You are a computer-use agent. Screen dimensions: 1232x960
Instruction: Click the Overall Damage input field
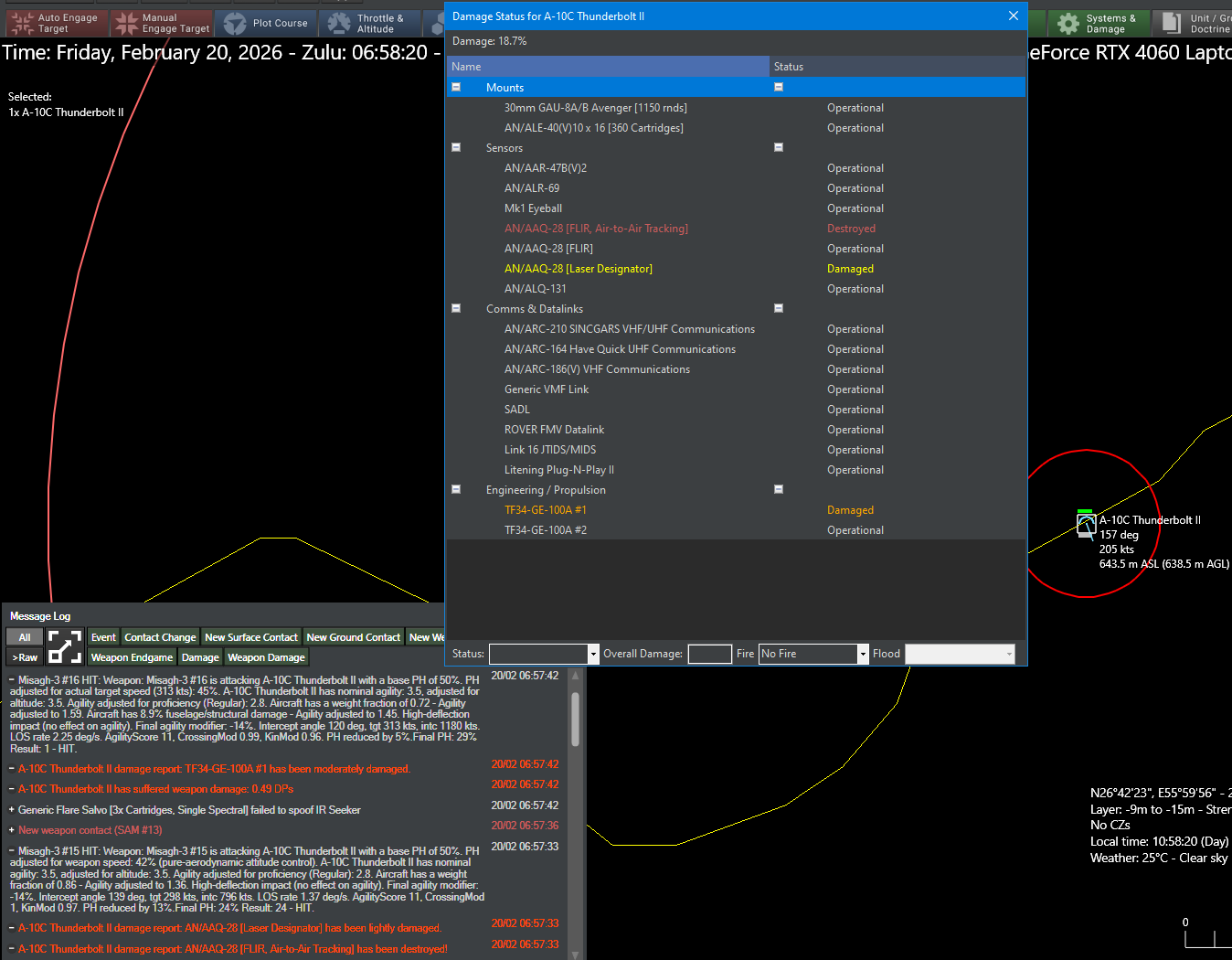pyautogui.click(x=709, y=654)
